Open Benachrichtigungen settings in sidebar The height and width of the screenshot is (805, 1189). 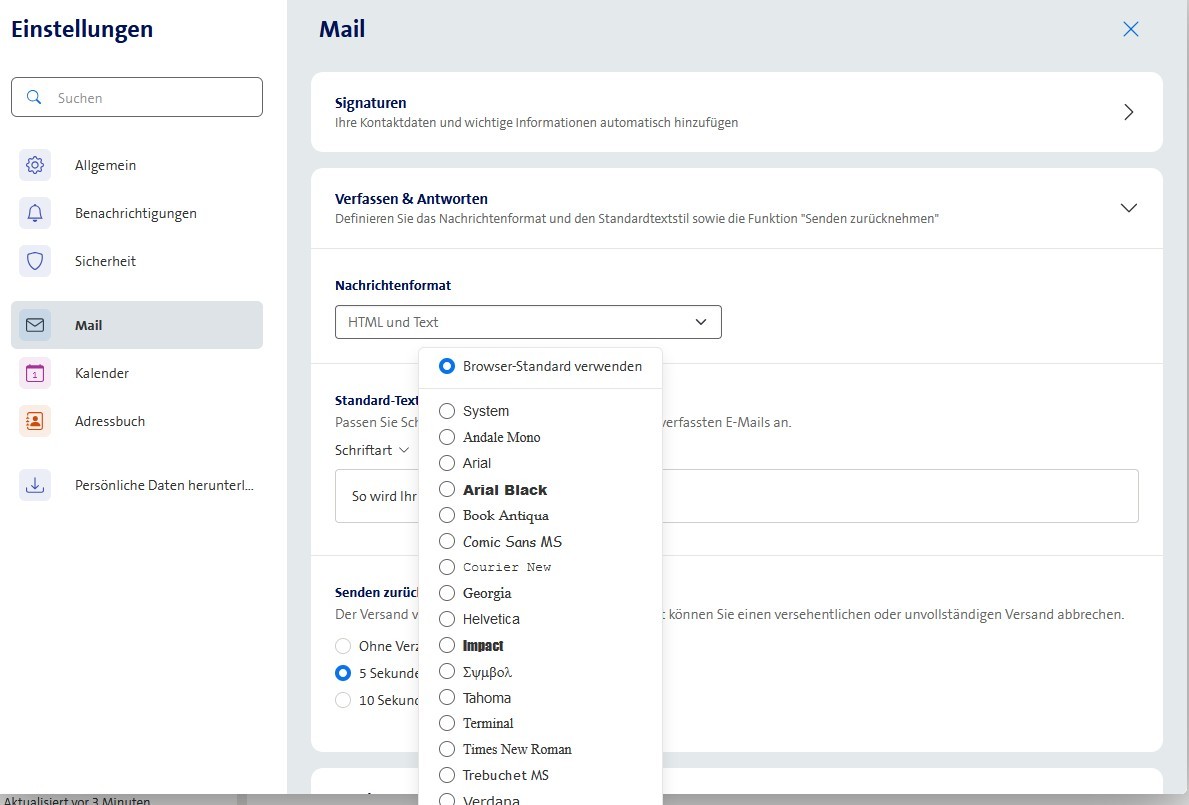pyautogui.click(x=135, y=213)
